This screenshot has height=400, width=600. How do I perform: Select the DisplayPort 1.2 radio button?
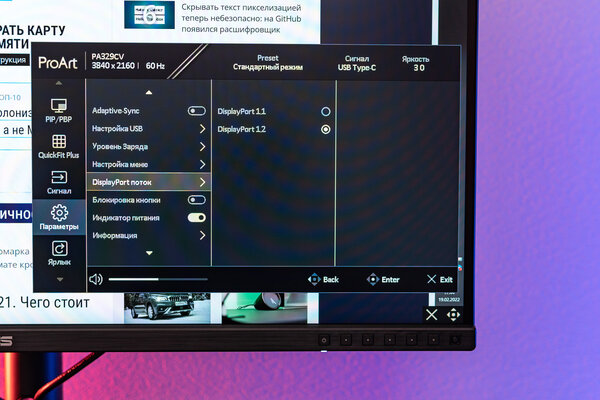click(326, 129)
